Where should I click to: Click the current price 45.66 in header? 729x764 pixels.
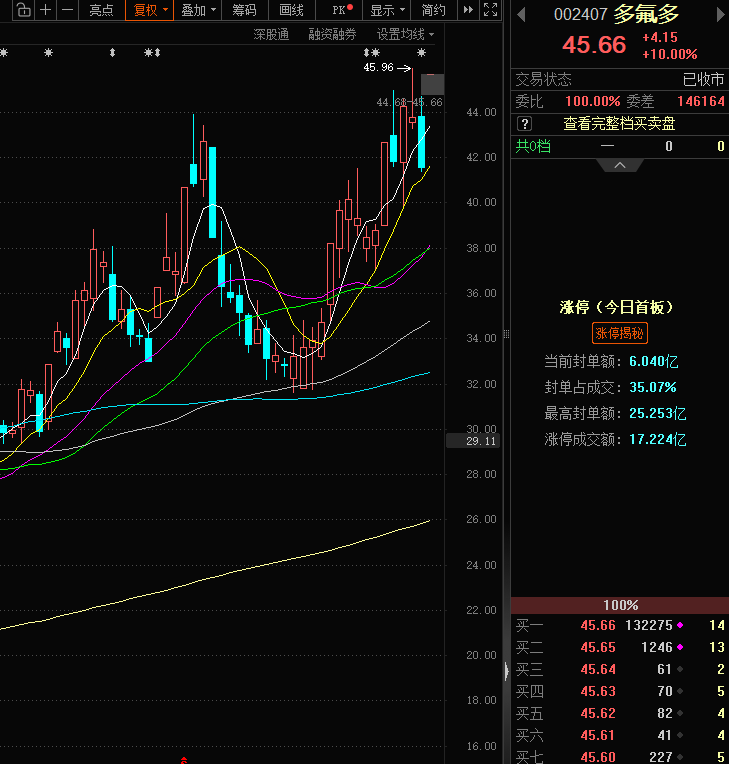[x=594, y=45]
